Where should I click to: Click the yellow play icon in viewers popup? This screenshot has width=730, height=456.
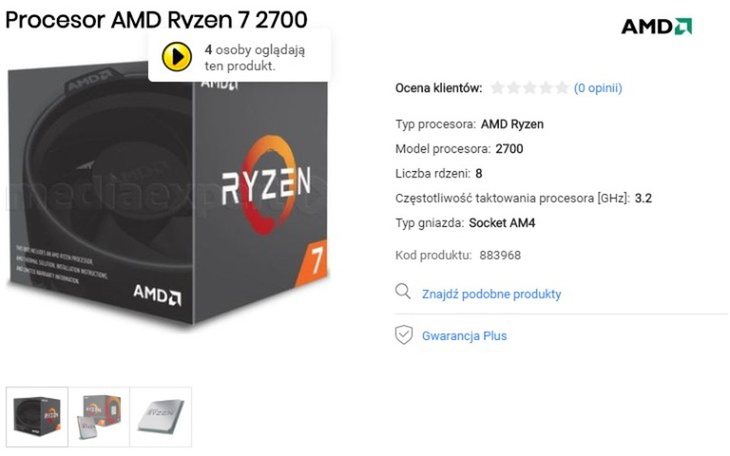click(x=176, y=57)
